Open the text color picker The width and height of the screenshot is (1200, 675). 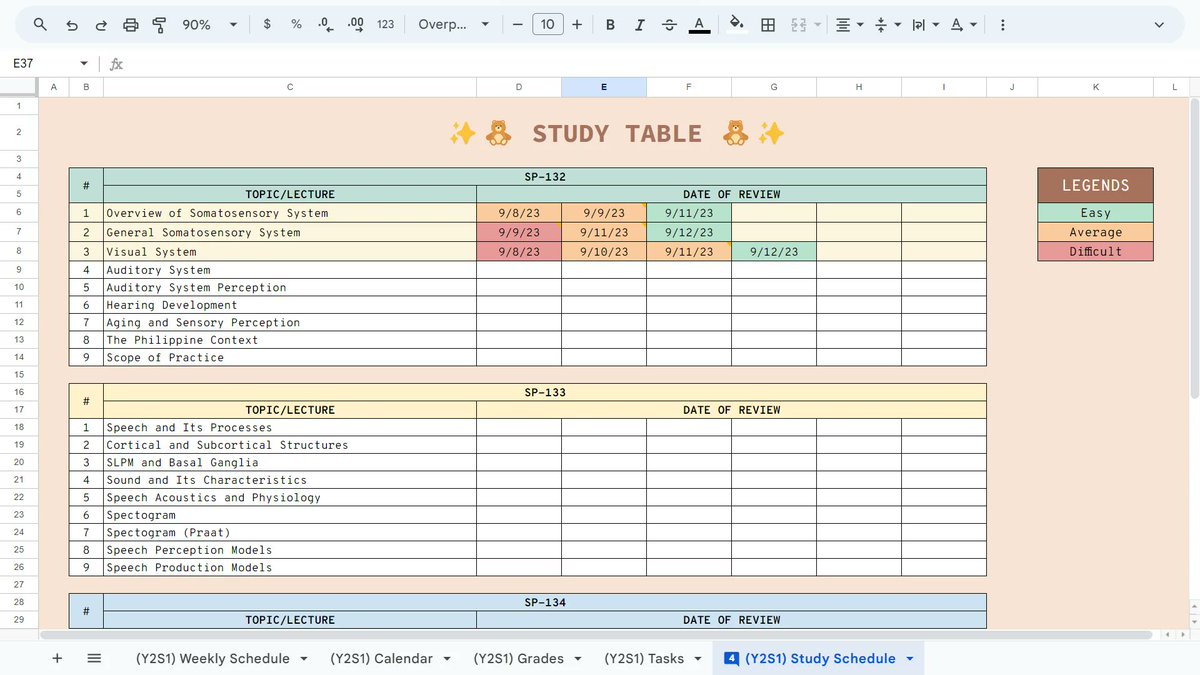point(699,24)
